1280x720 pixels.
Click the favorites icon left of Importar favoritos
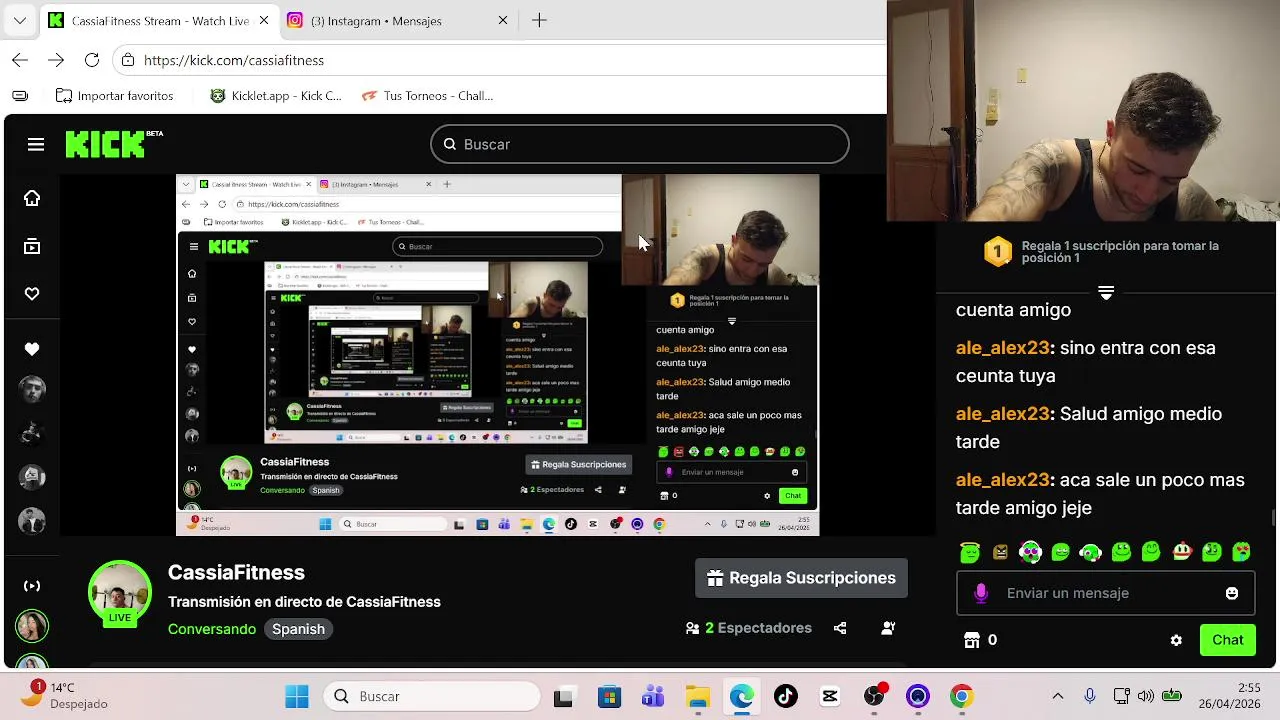tap(20, 96)
